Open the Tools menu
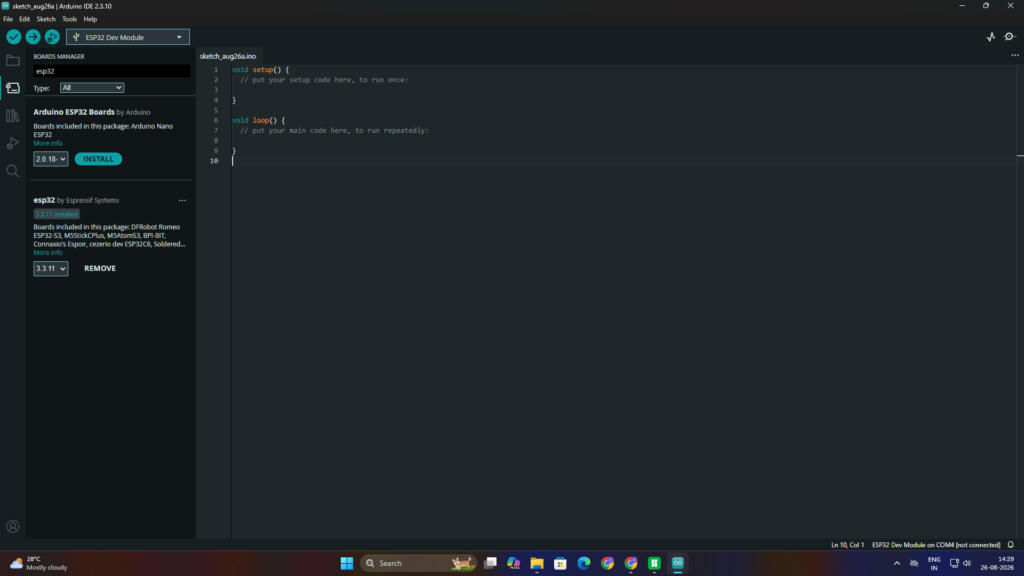 [x=69, y=19]
